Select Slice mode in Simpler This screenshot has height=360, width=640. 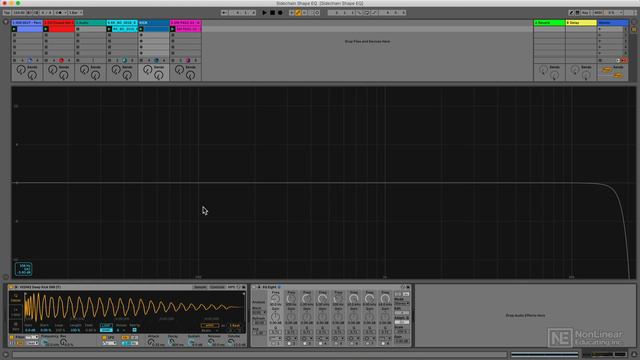pyautogui.click(x=16, y=327)
